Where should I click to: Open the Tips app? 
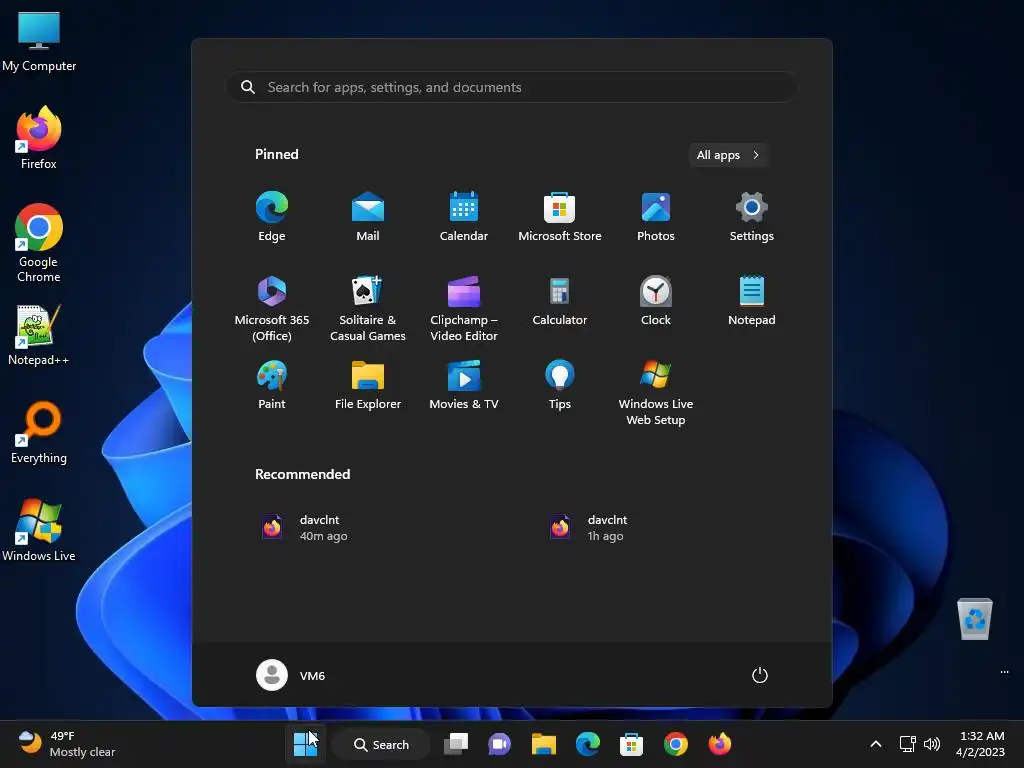560,385
